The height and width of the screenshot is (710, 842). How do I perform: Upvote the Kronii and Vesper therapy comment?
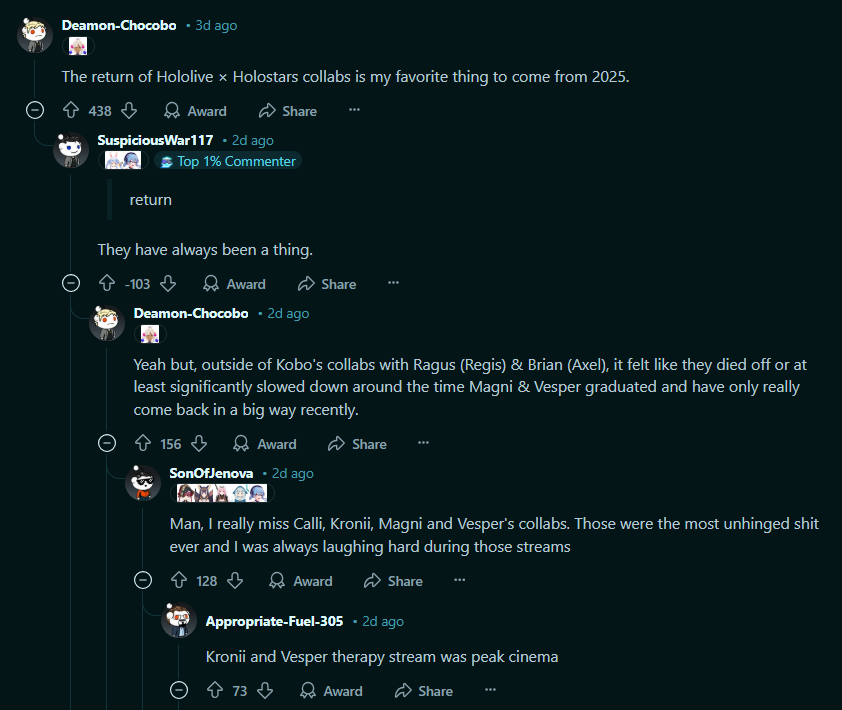(x=215, y=690)
